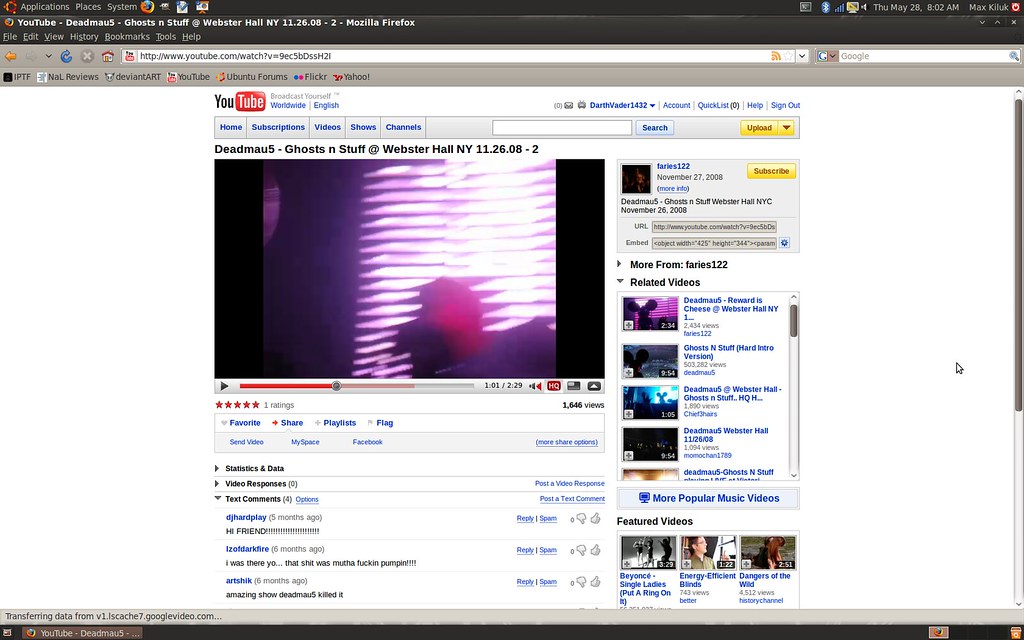Seek using the video progress scrubber handle
Screen dimensions: 1024x640
[x=336, y=386]
